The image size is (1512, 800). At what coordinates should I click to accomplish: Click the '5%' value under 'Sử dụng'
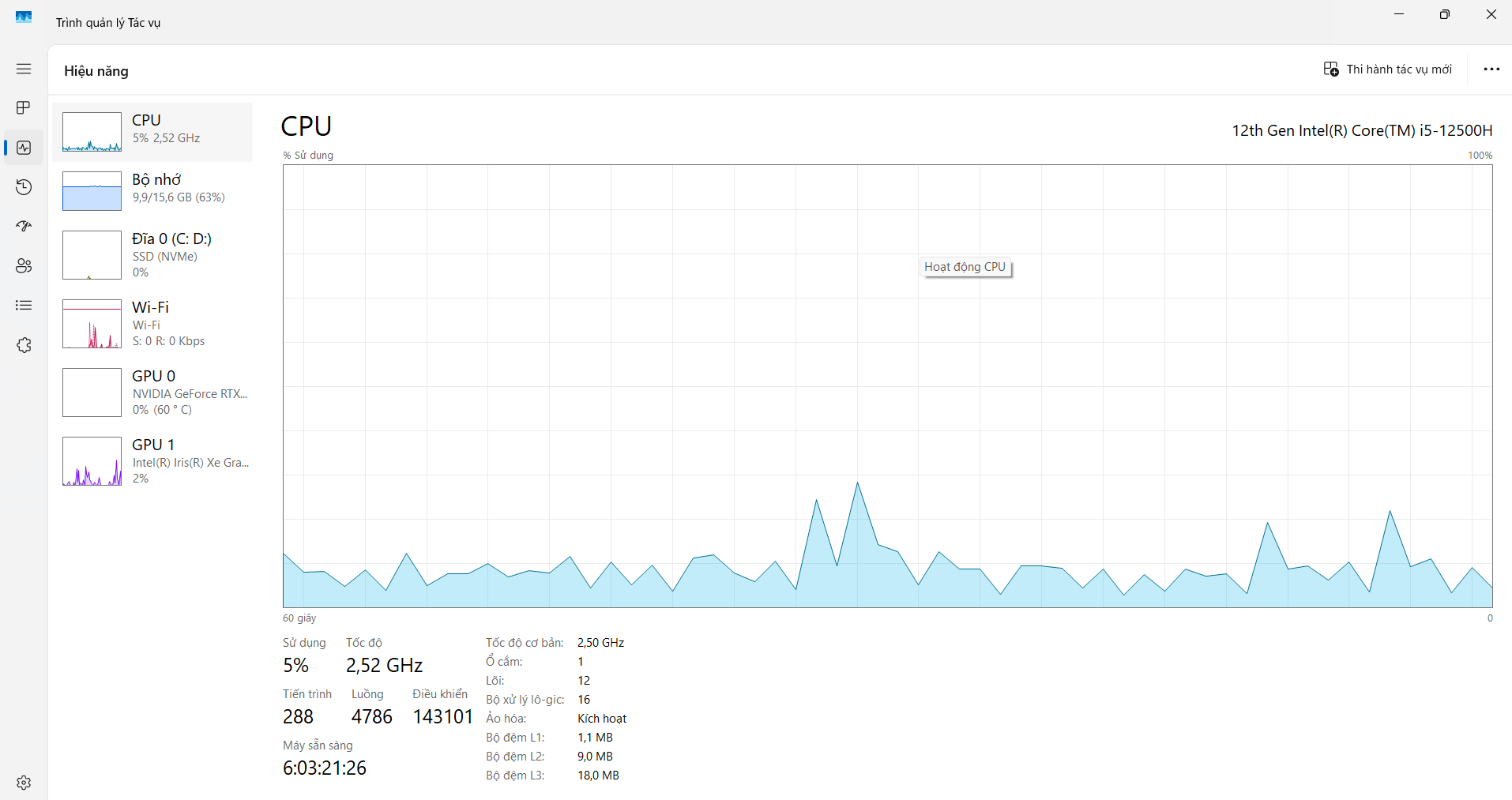point(296,666)
